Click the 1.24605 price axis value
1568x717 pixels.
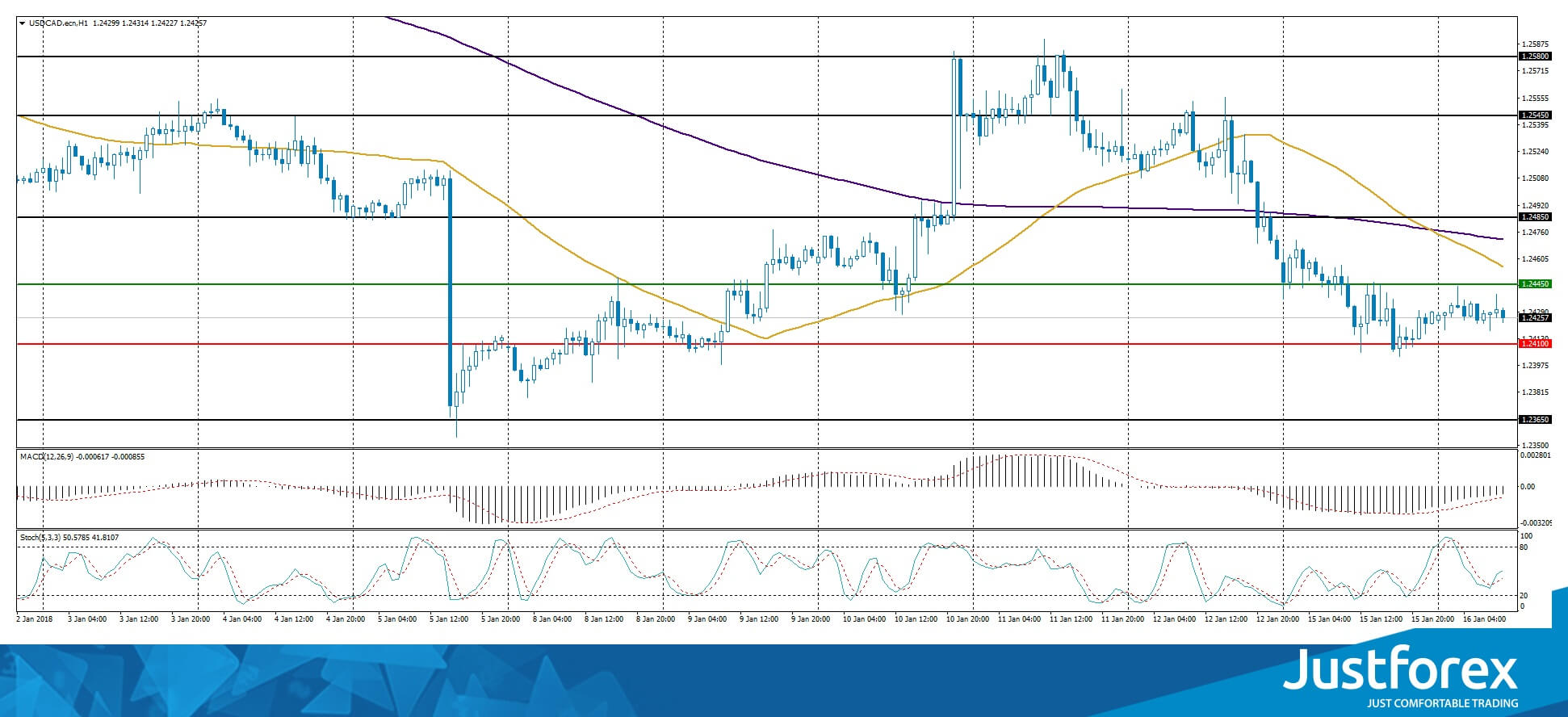(x=1535, y=259)
